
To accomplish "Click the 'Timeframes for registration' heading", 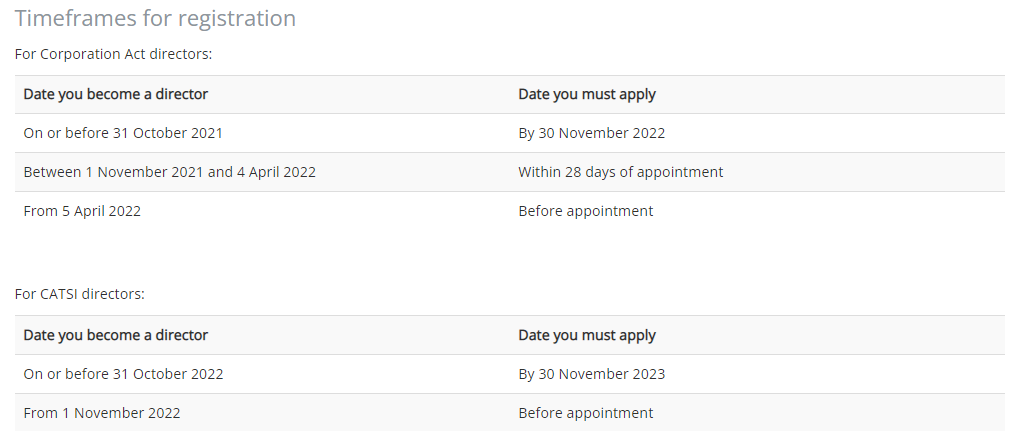I will [155, 19].
